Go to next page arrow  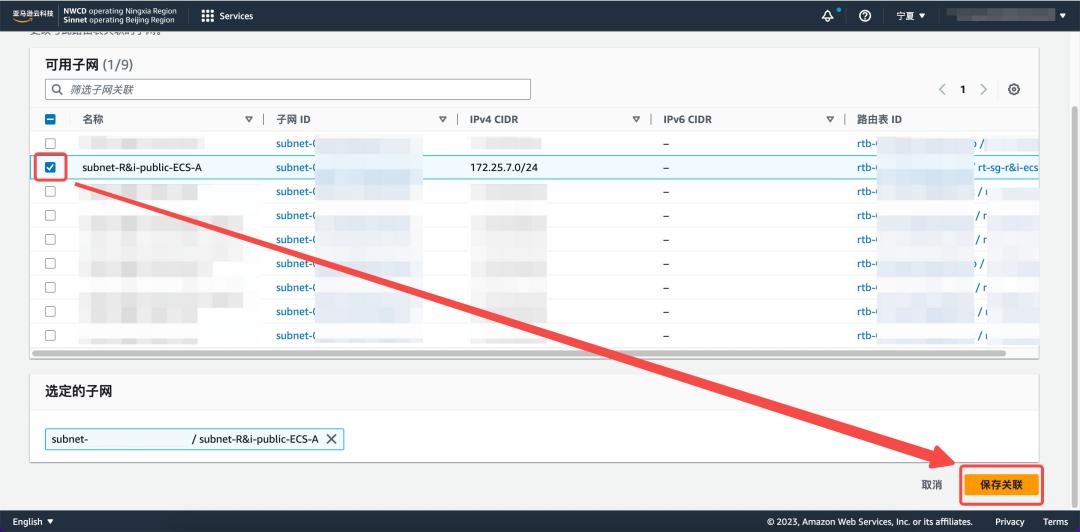984,89
